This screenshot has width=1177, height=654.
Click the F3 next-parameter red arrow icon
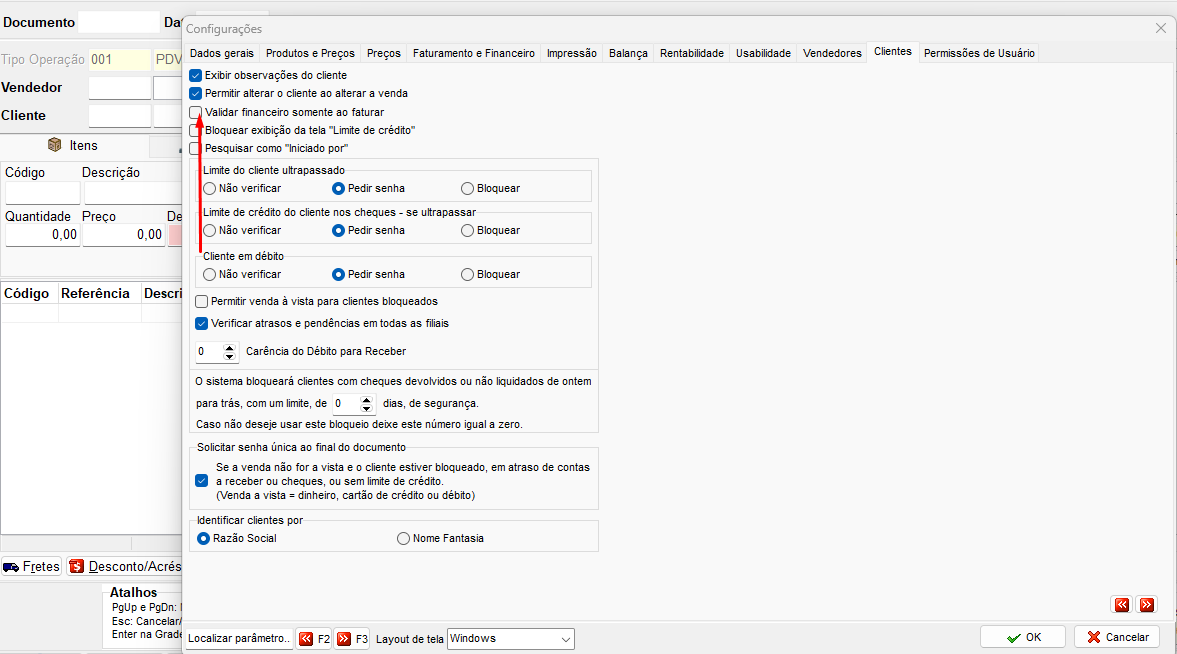[344, 639]
